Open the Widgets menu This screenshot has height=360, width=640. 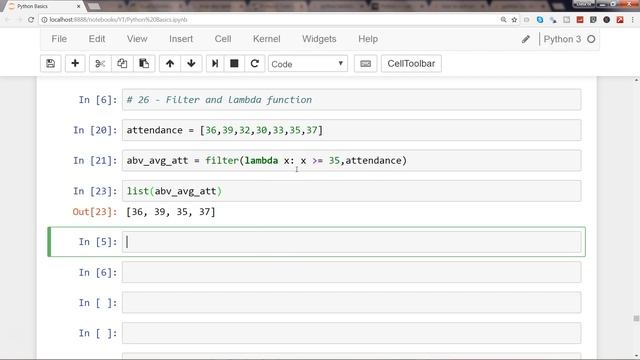coord(319,39)
